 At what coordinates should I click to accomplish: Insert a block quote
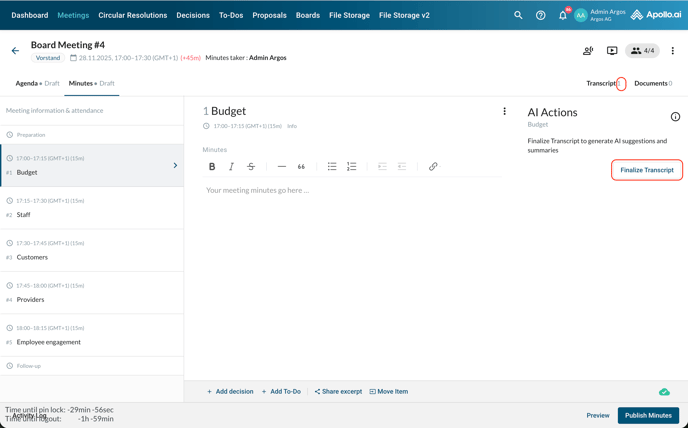click(x=301, y=167)
